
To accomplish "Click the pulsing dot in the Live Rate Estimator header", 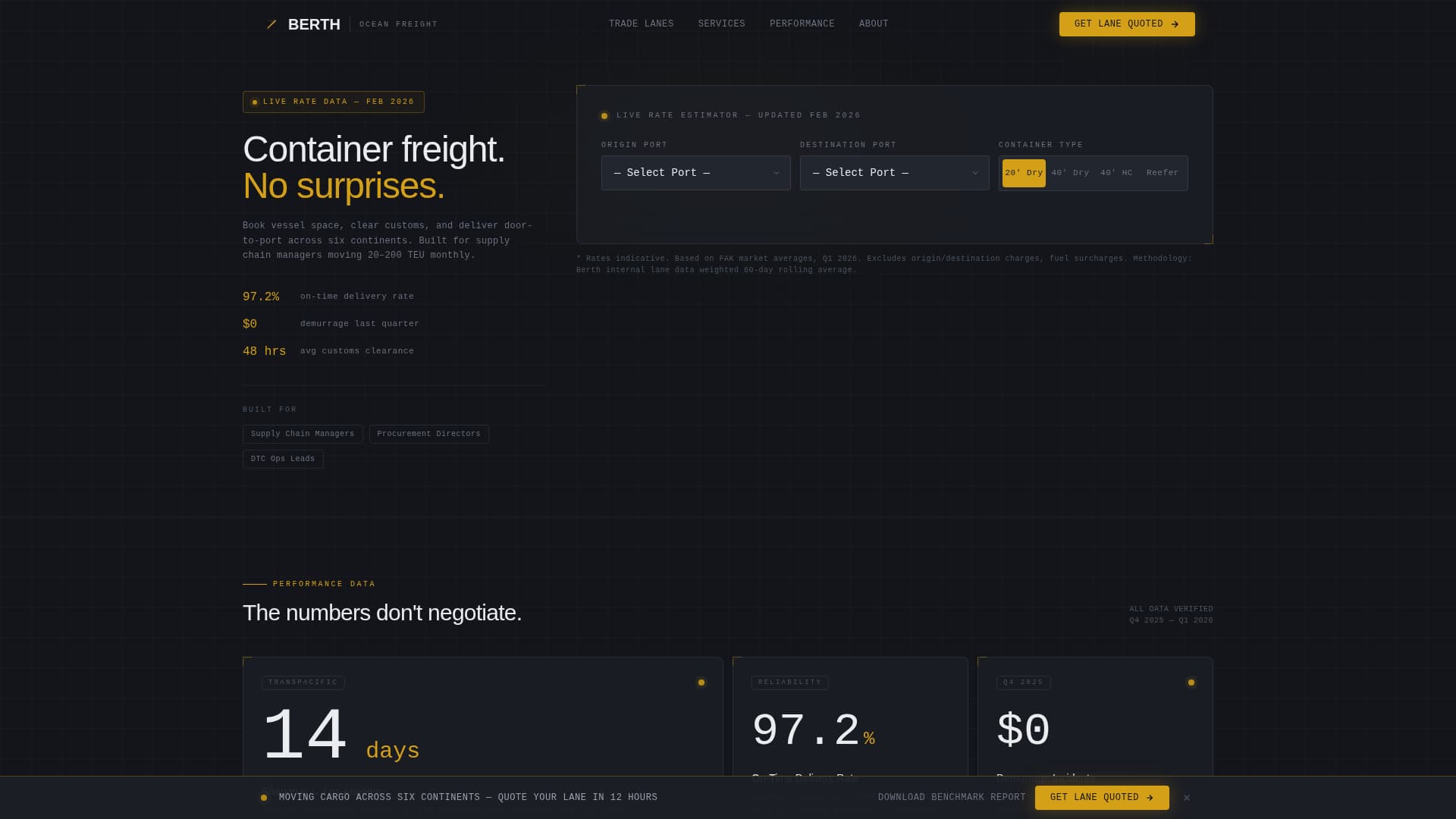I will (x=604, y=115).
